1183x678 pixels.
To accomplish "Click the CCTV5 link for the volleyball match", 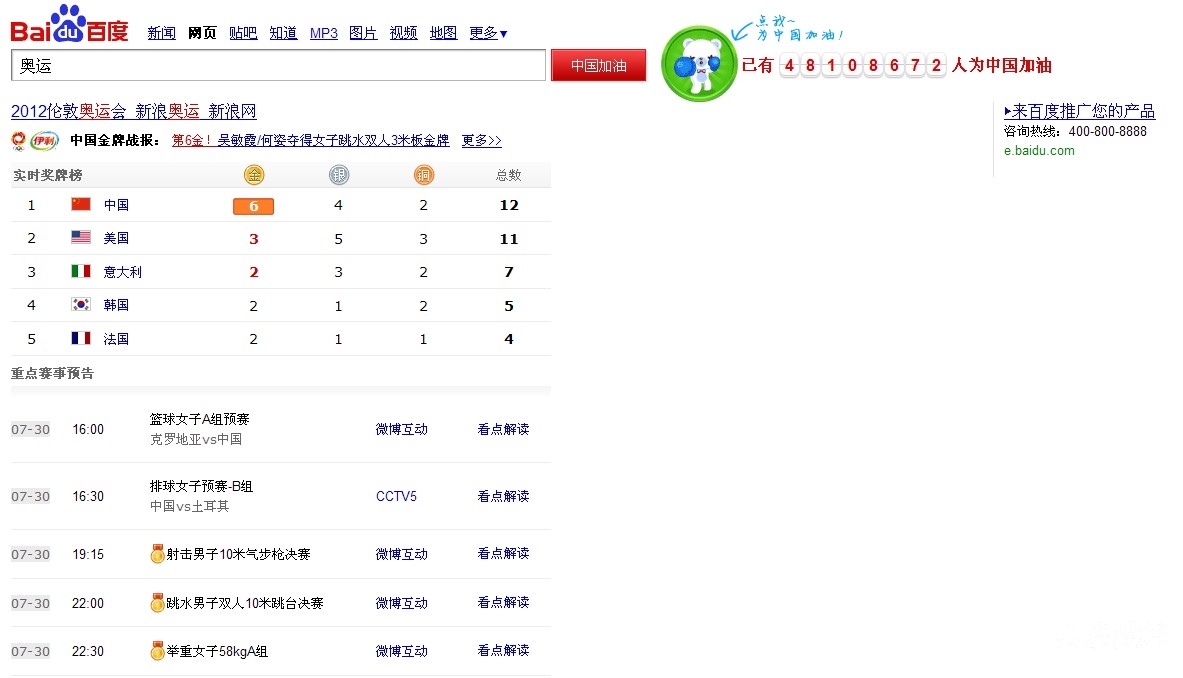I will 399,496.
